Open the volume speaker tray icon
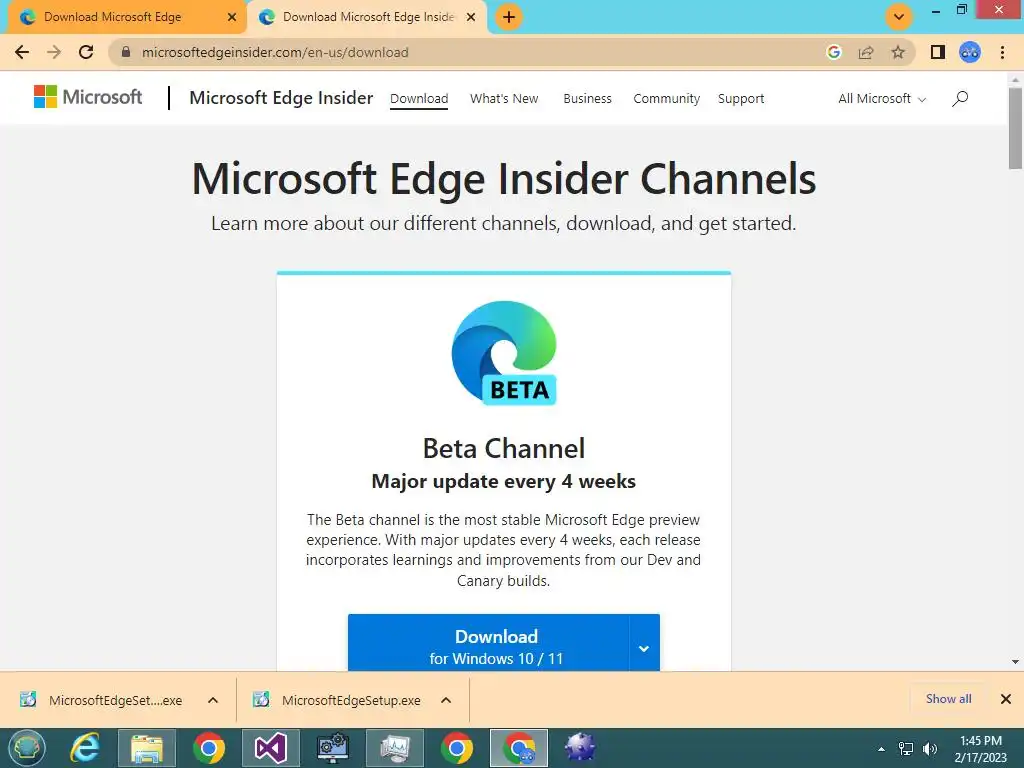Screen dimensions: 1024x768 pyautogui.click(x=930, y=749)
